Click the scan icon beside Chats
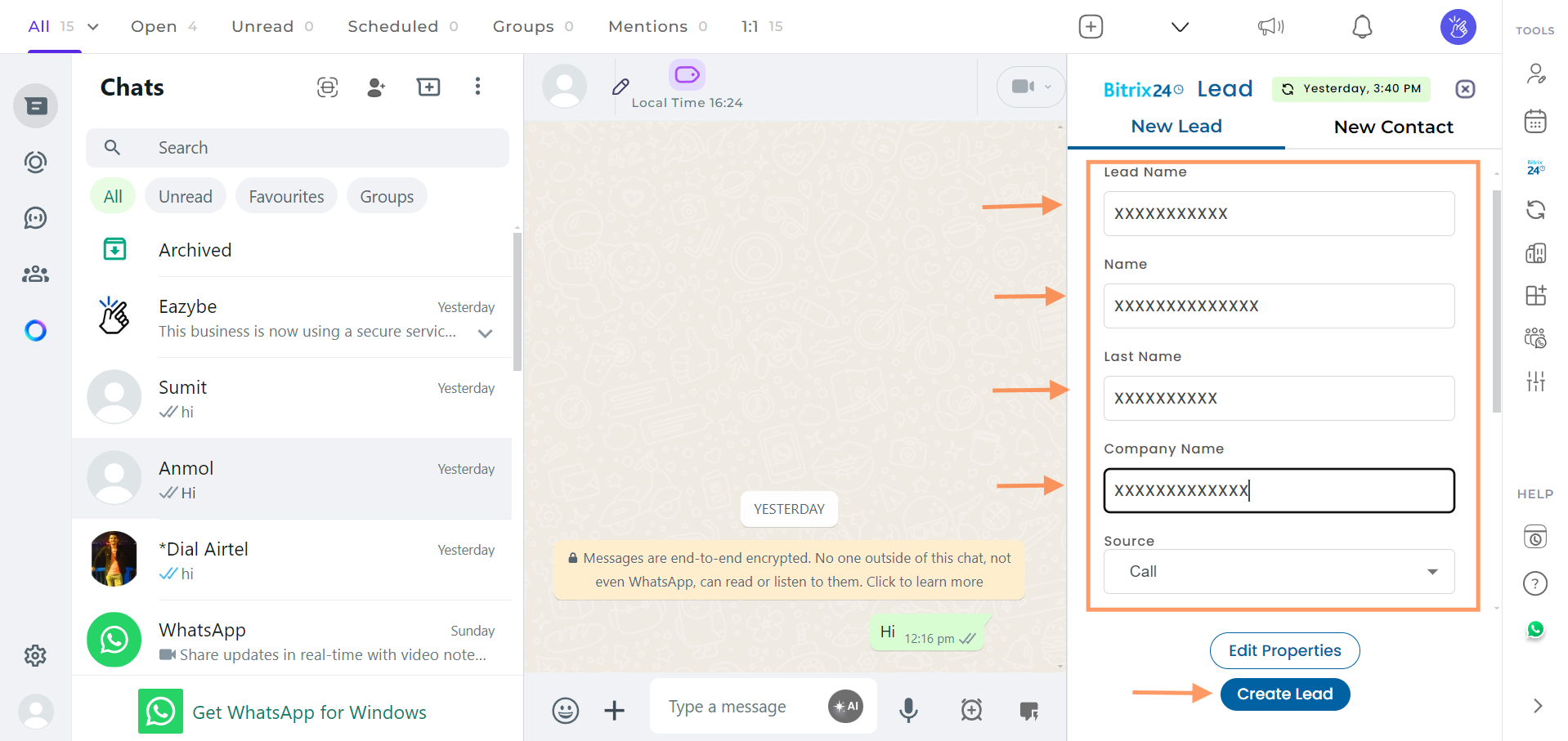The height and width of the screenshot is (741, 1568). point(327,87)
